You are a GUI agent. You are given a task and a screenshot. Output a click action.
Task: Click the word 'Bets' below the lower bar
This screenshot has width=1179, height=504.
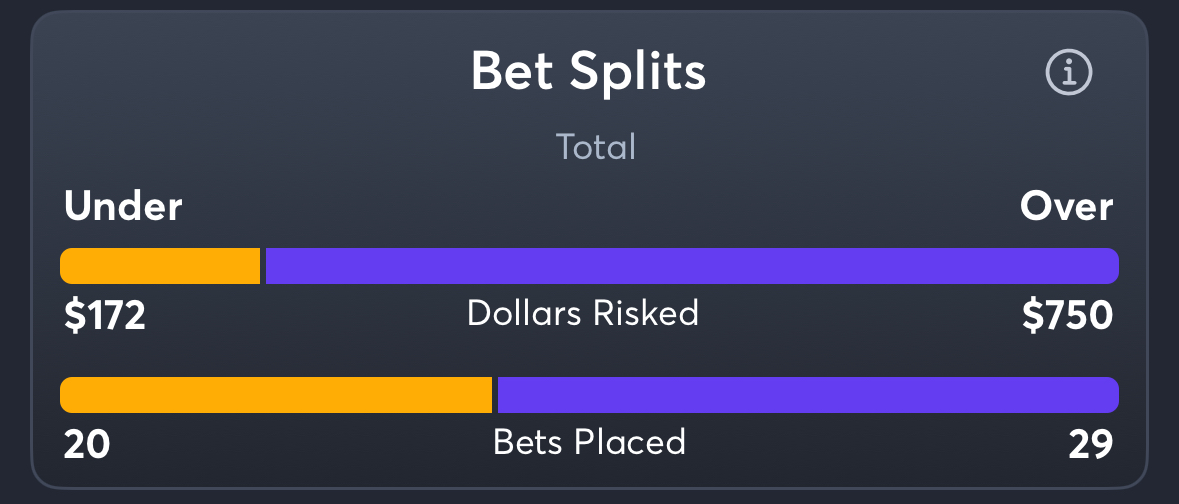tap(527, 442)
